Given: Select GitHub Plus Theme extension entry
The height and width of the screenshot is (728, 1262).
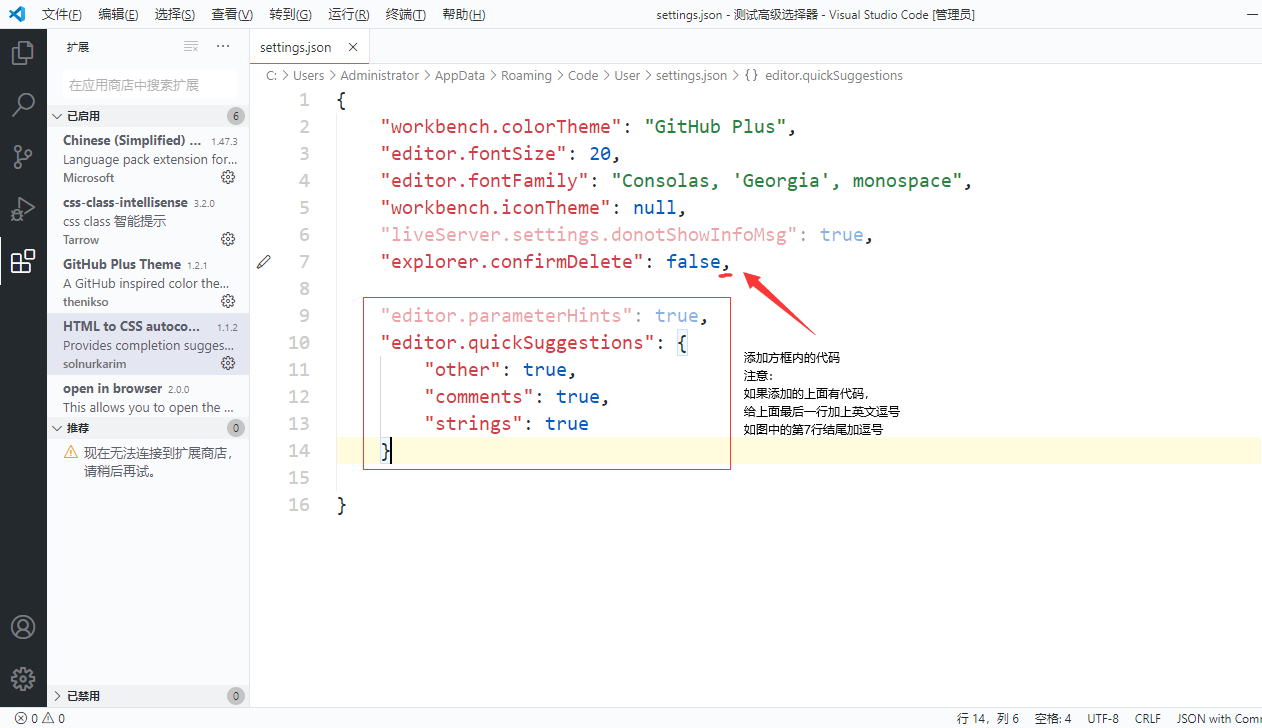Looking at the screenshot, I should point(148,282).
